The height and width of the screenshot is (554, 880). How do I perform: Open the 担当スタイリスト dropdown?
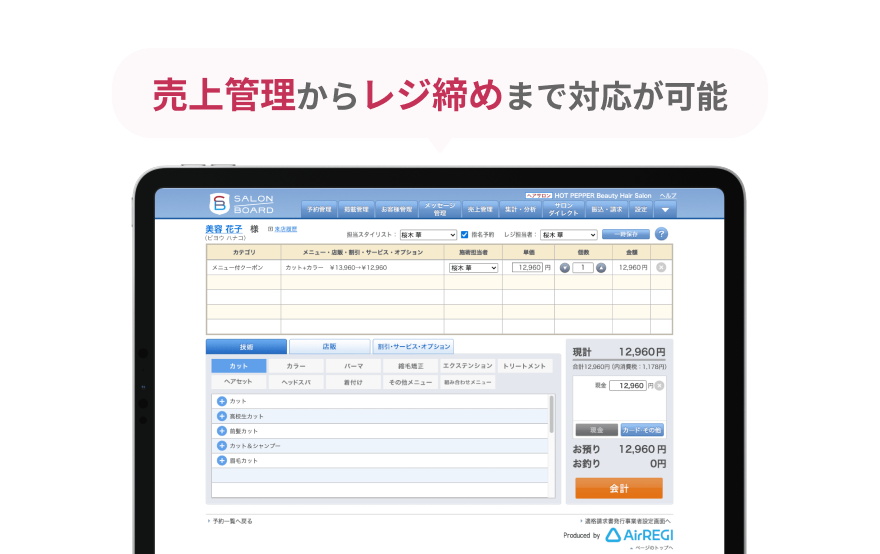pyautogui.click(x=428, y=235)
